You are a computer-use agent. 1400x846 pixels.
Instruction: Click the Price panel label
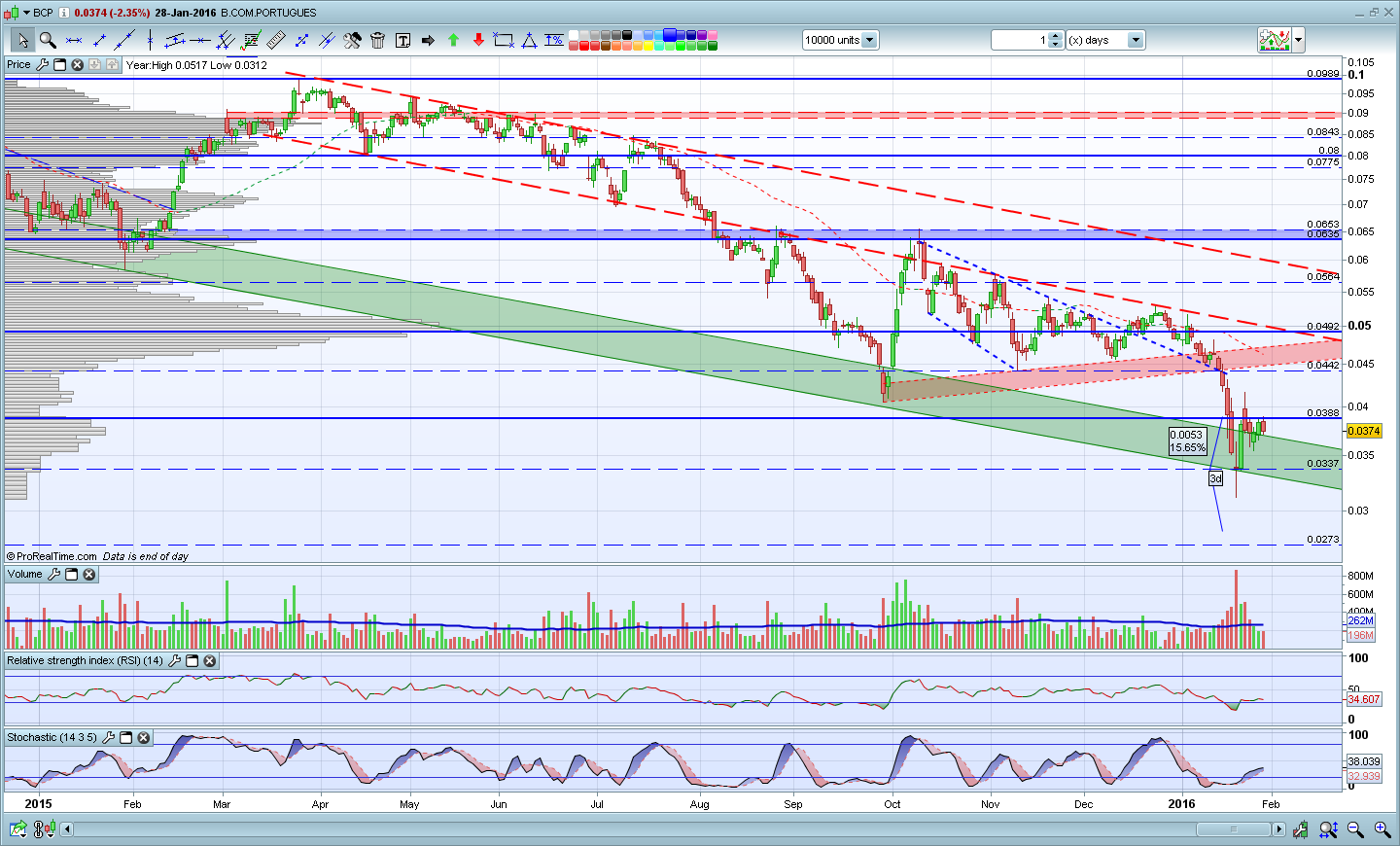(18, 65)
